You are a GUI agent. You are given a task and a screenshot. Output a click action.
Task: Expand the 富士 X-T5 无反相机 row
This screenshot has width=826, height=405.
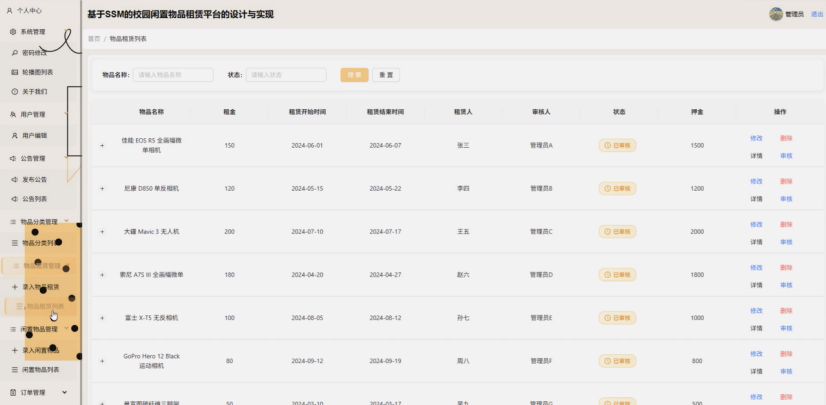coord(102,318)
